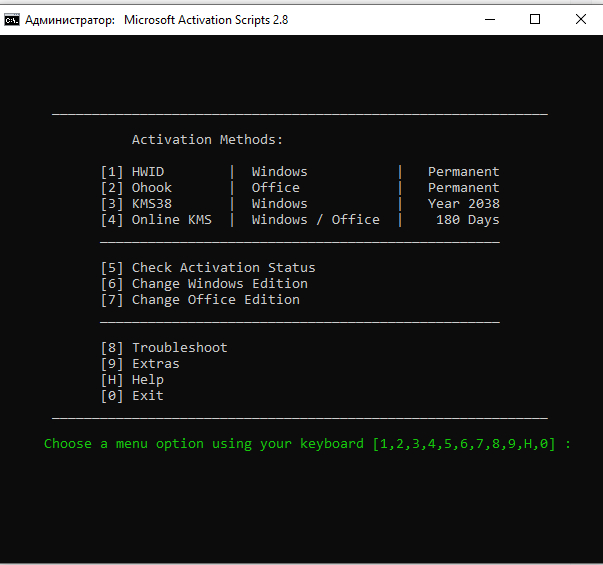
Task: Select the [2] Ohook Office option
Action: pyautogui.click(x=137, y=188)
